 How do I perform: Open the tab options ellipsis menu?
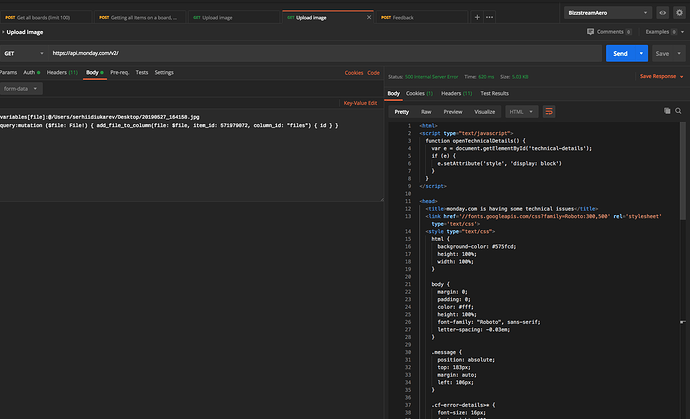pos(490,17)
